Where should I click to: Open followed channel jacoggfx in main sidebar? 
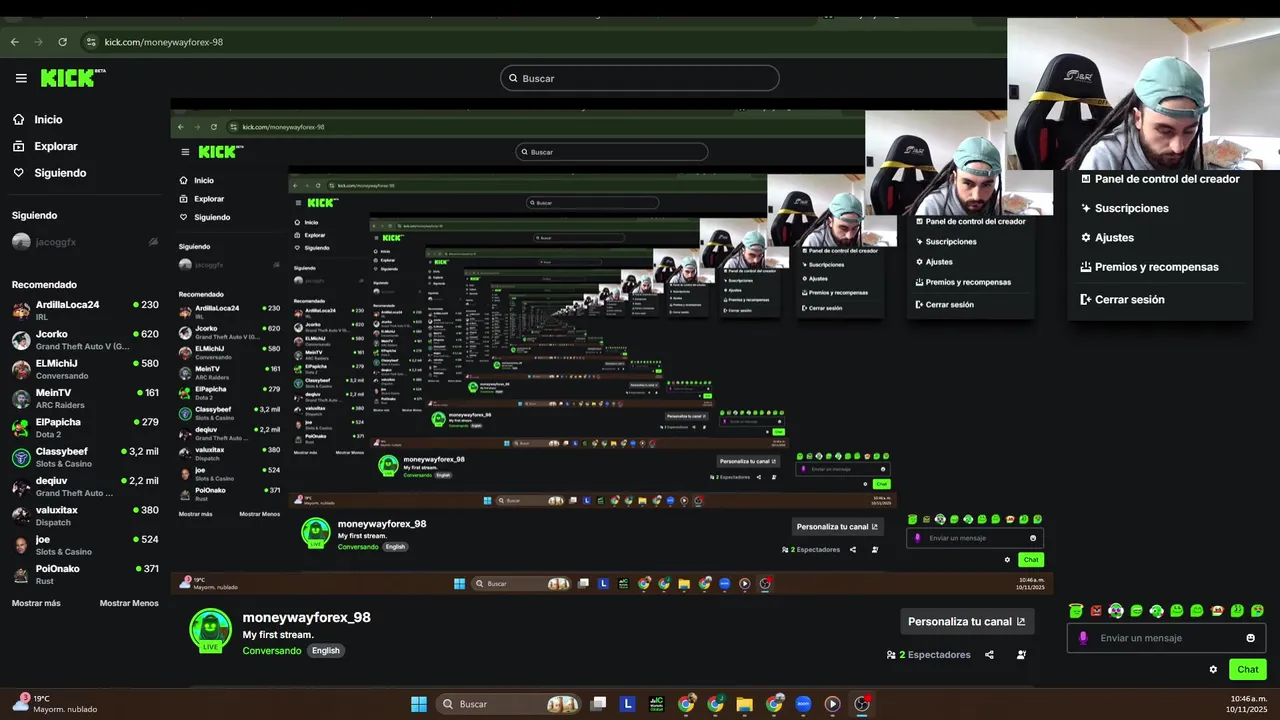pyautogui.click(x=85, y=242)
